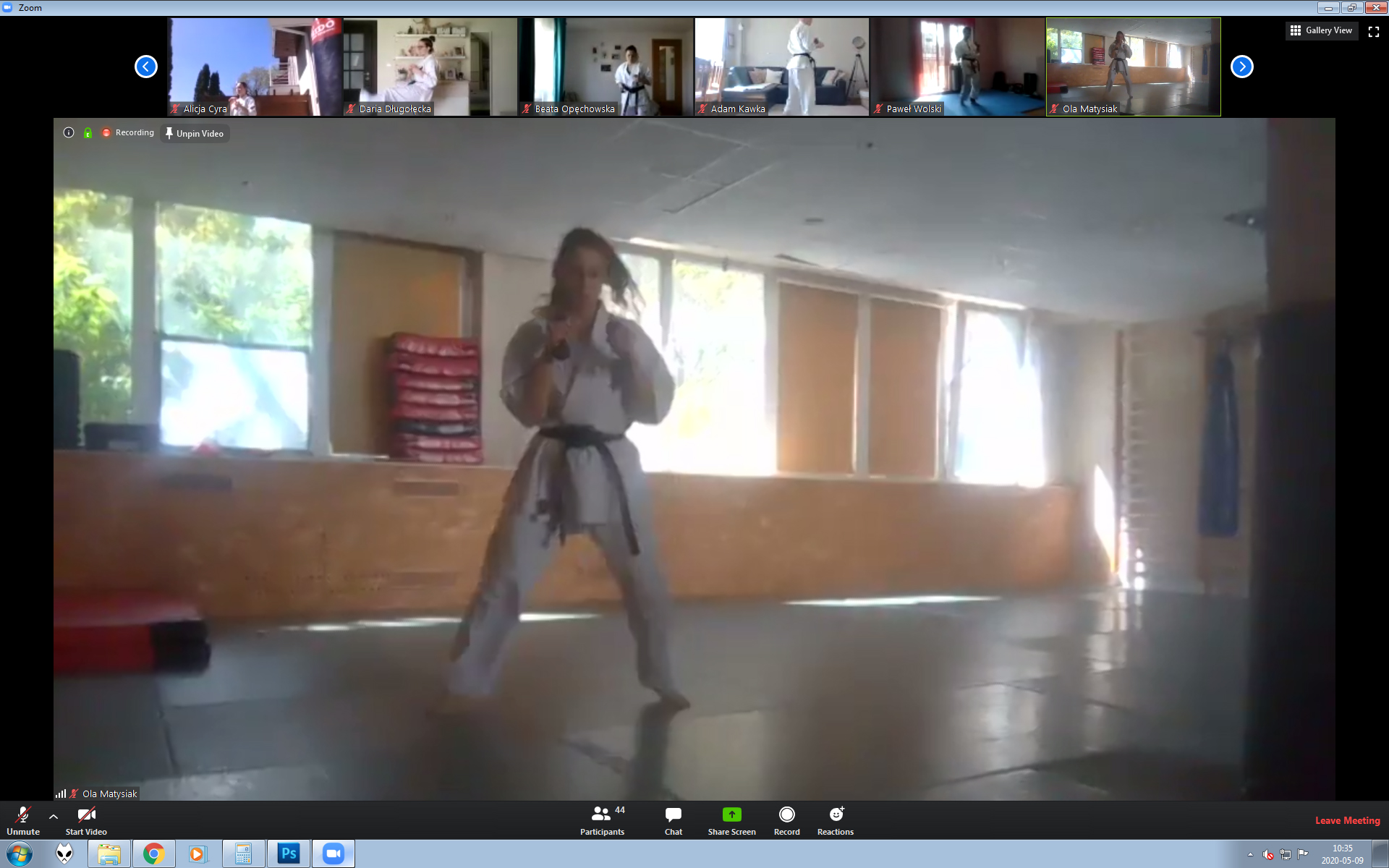This screenshot has width=1389, height=868.
Task: Click the green encryption lock icon
Action: pyautogui.click(x=88, y=132)
